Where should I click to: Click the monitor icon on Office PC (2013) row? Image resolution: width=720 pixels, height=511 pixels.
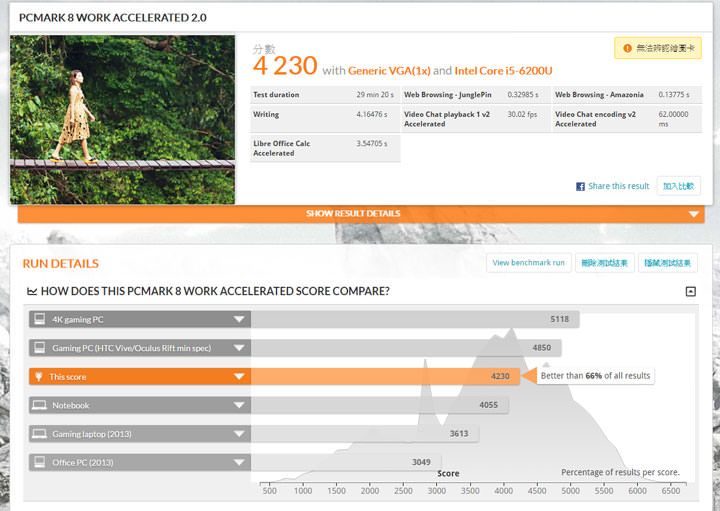40,462
